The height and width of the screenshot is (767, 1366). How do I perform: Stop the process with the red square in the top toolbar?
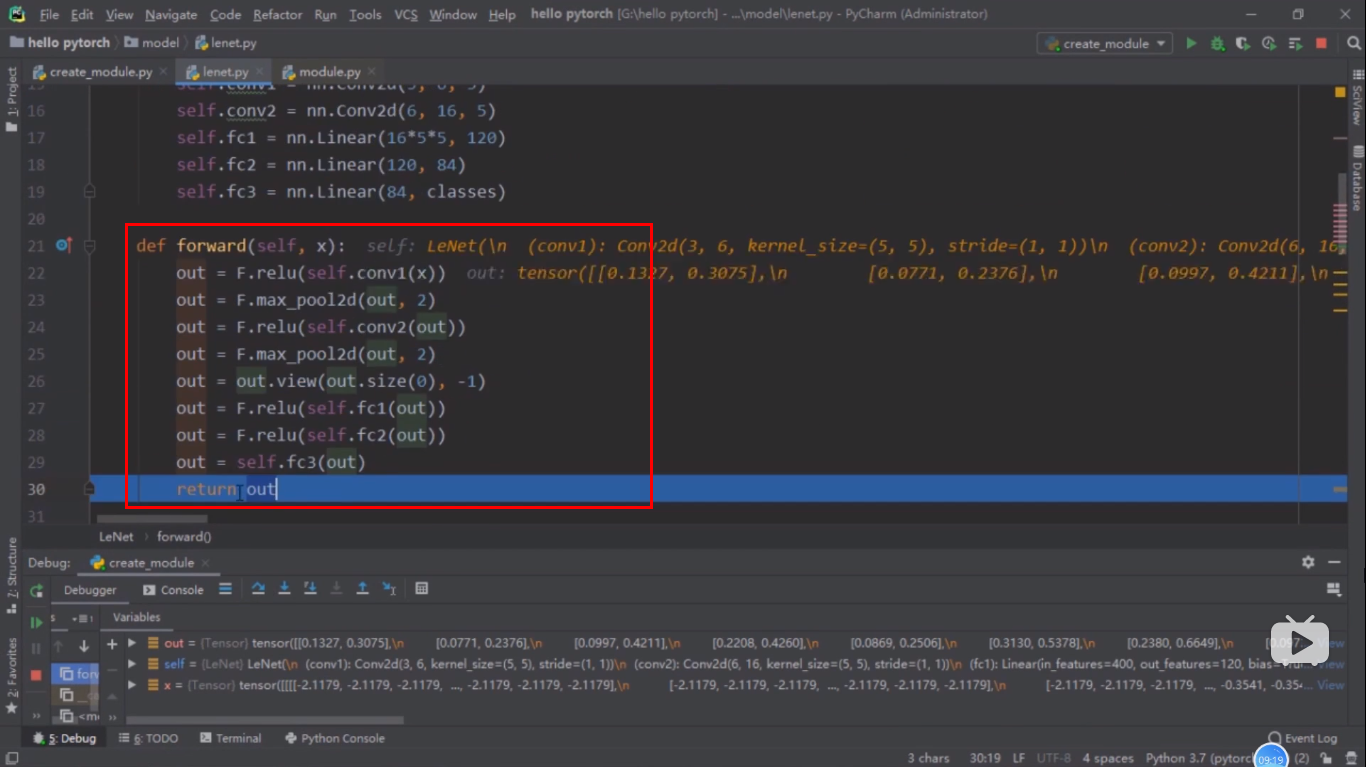click(1321, 44)
